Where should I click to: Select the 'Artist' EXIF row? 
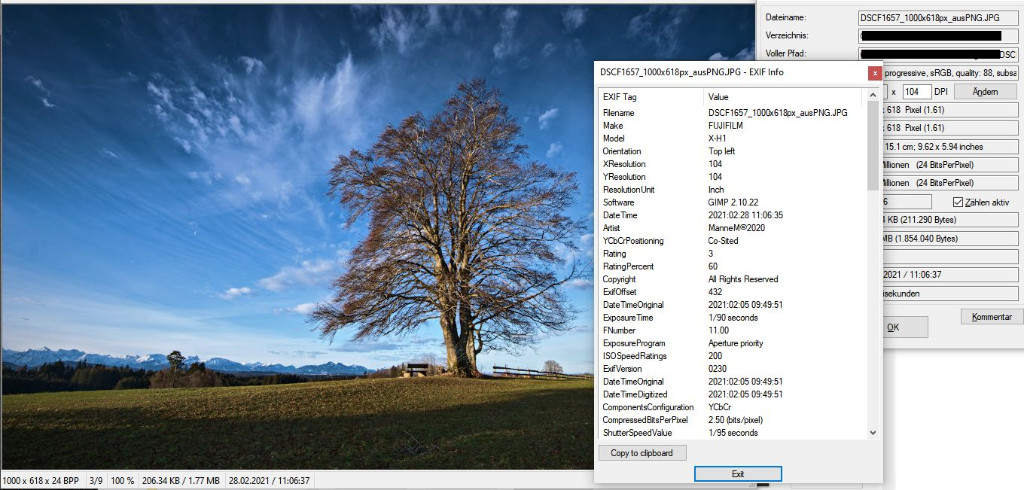(733, 228)
